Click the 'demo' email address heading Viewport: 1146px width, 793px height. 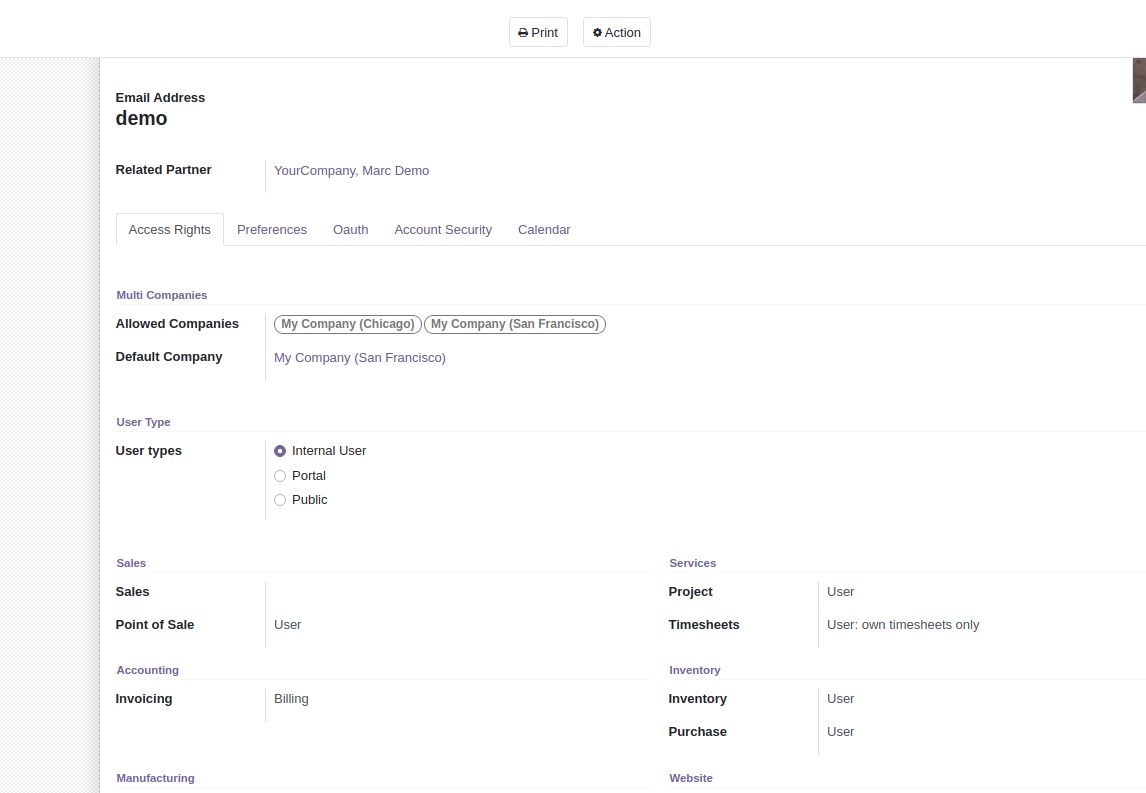click(x=142, y=118)
